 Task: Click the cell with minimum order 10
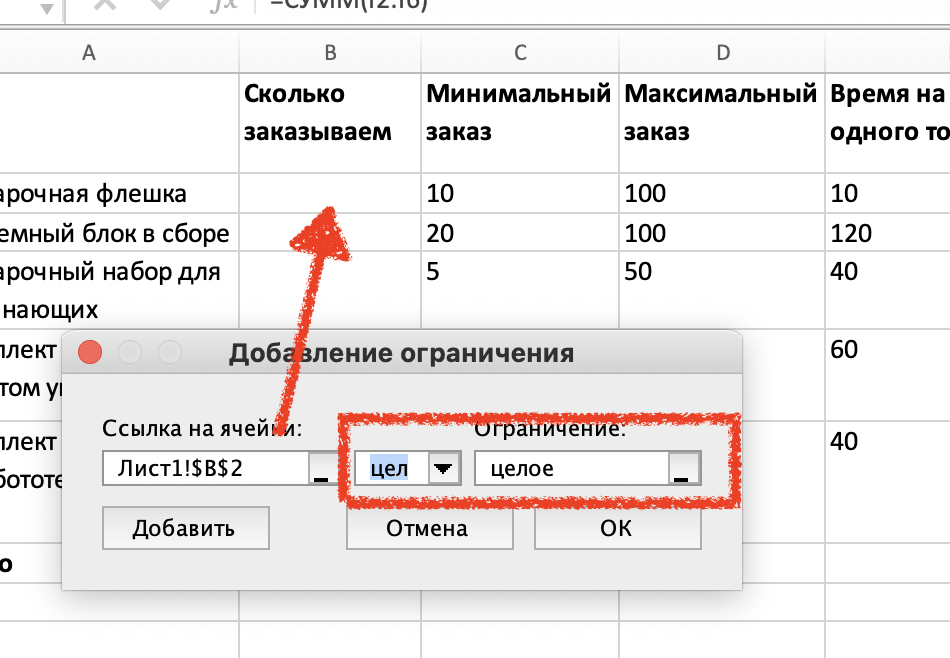click(520, 194)
